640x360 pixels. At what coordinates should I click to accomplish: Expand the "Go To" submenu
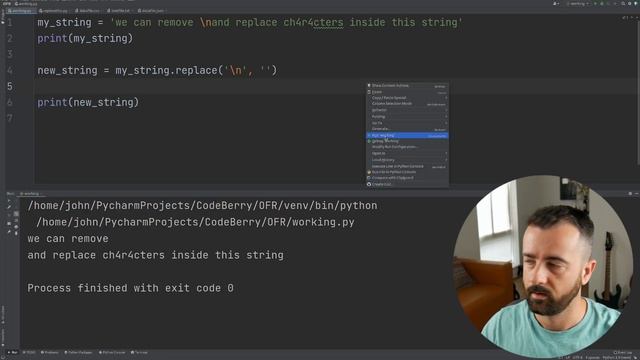pyautogui.click(x=407, y=123)
